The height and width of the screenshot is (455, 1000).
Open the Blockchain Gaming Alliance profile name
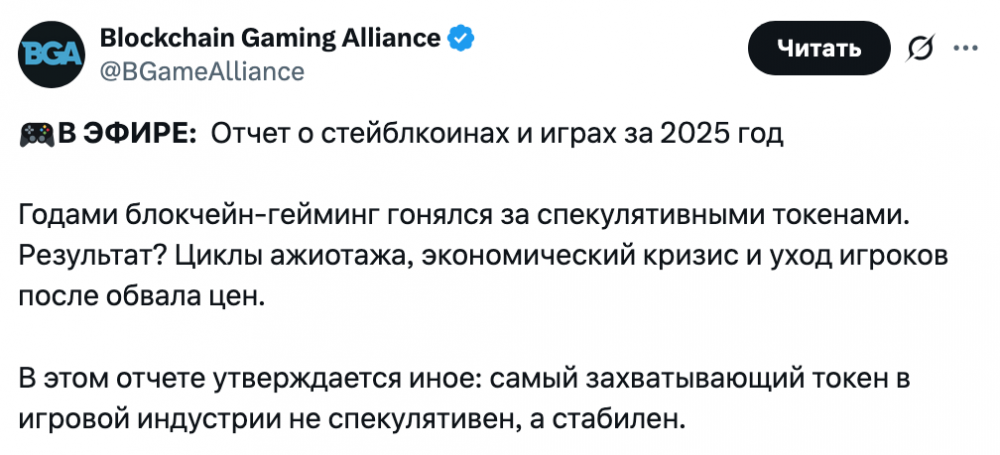270,39
